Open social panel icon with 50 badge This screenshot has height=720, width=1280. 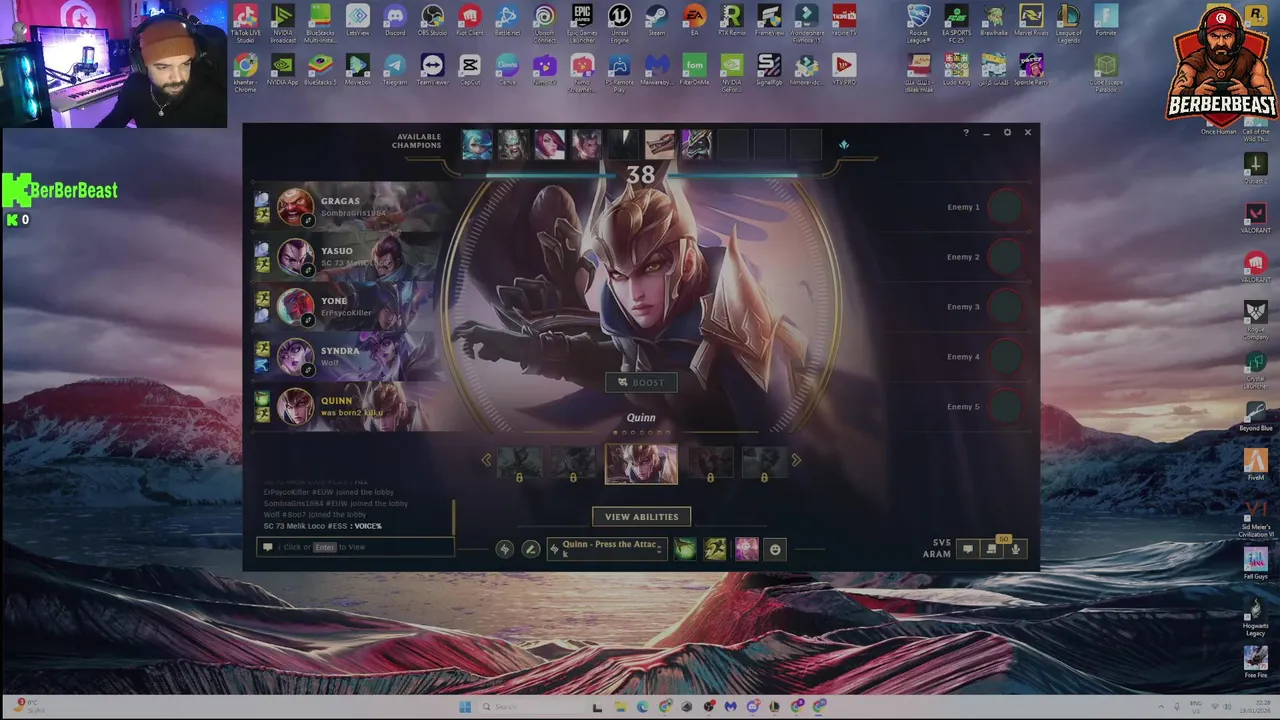[x=992, y=548]
